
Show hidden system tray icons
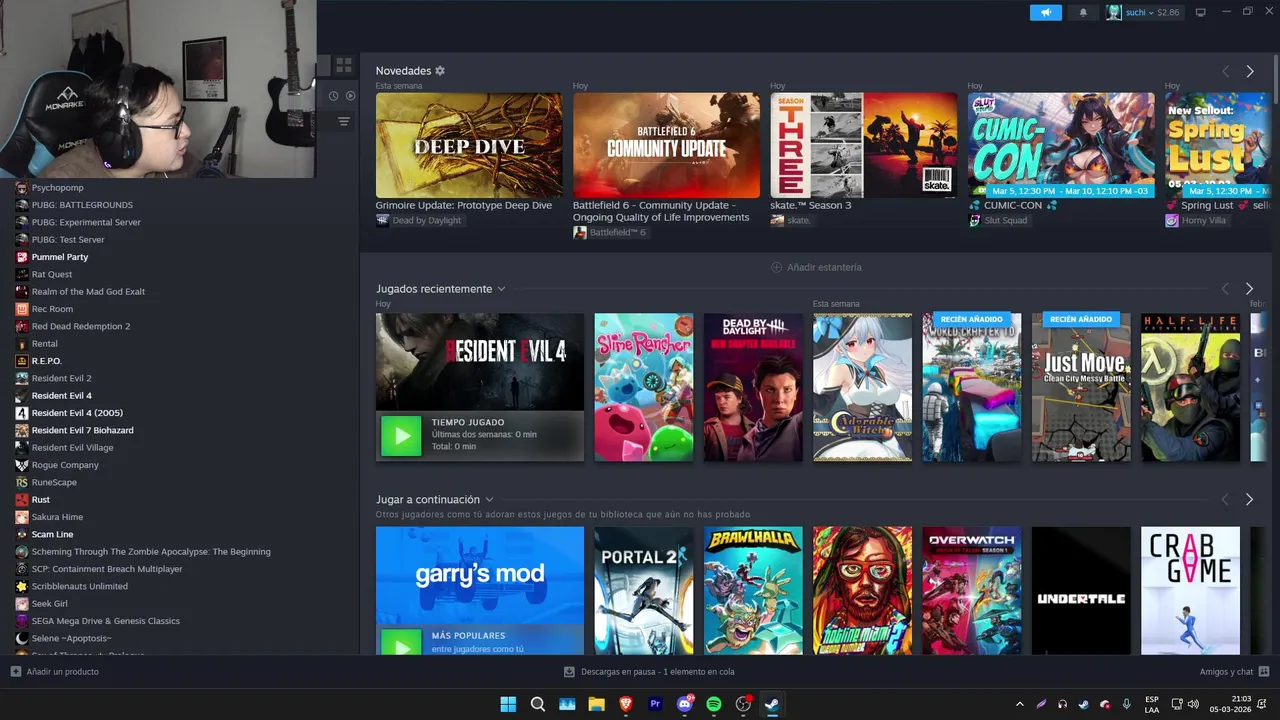coord(1019,704)
